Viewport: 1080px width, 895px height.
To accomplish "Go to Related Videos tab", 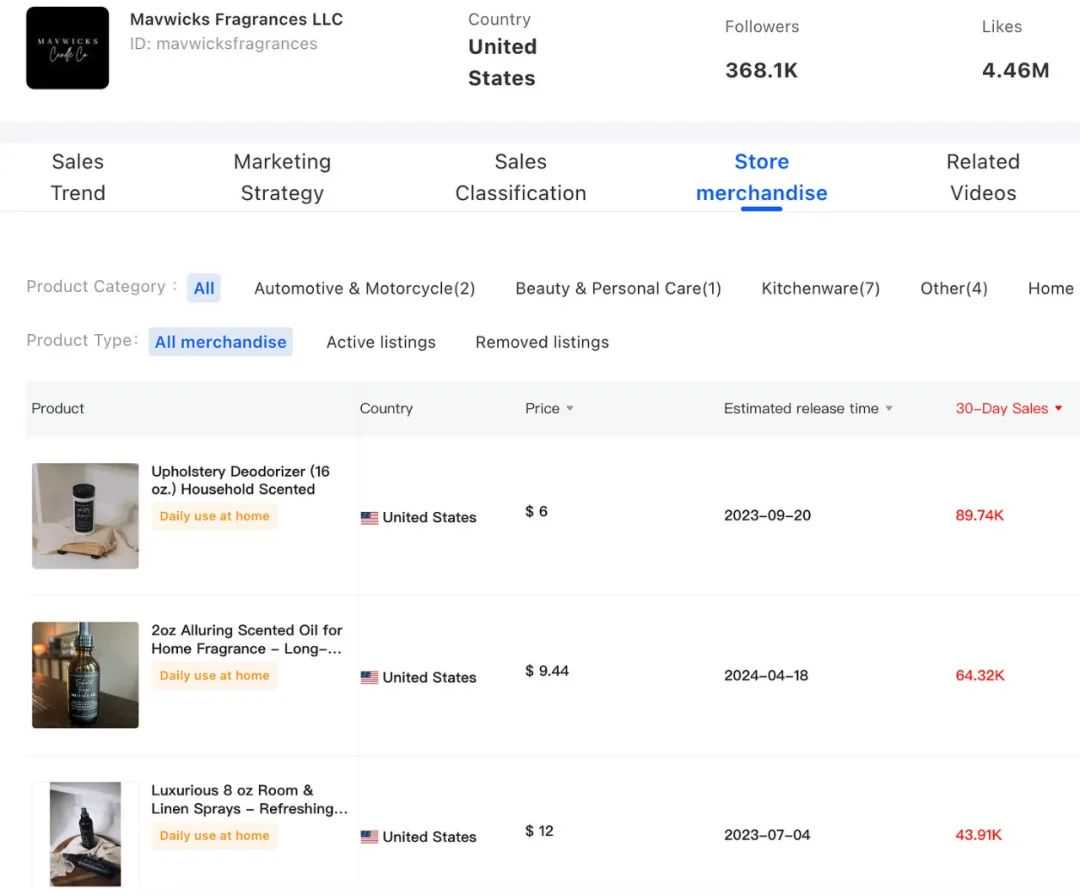I will (x=983, y=177).
